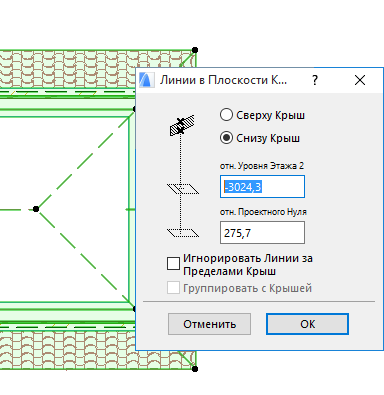Screen dimensions: 384x395
Task: Enable 'Игнорировать Линии за Пределами Крыш' checkbox
Action: [173, 263]
